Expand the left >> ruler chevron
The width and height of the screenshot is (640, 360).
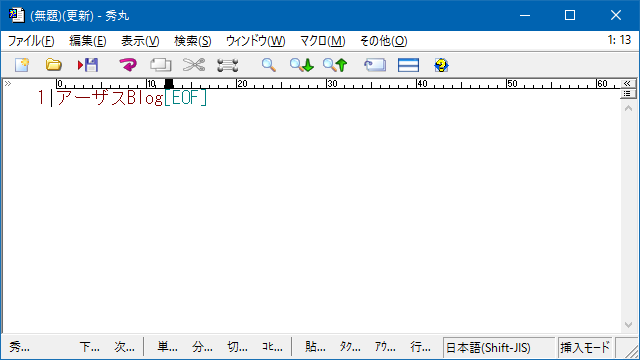coord(8,84)
